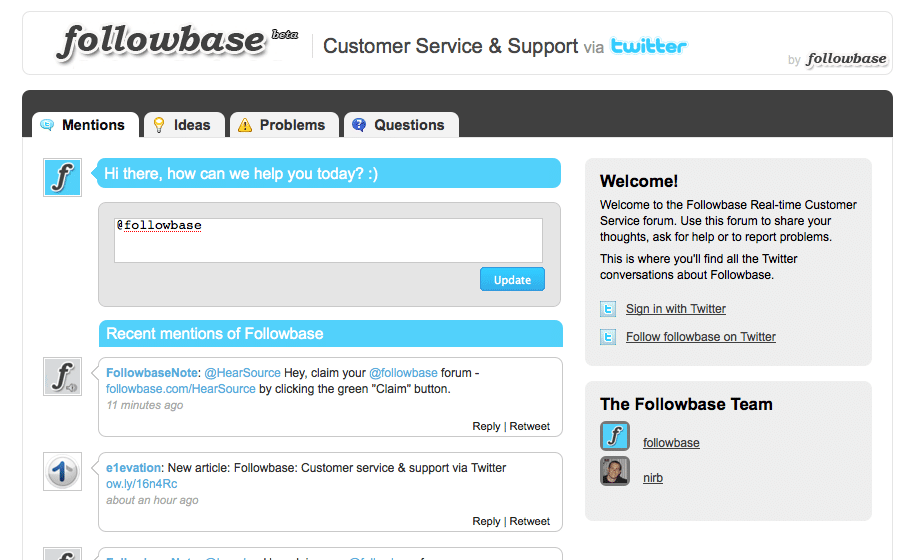Switch to the Mentions tab
This screenshot has height=560, width=923.
[84, 125]
